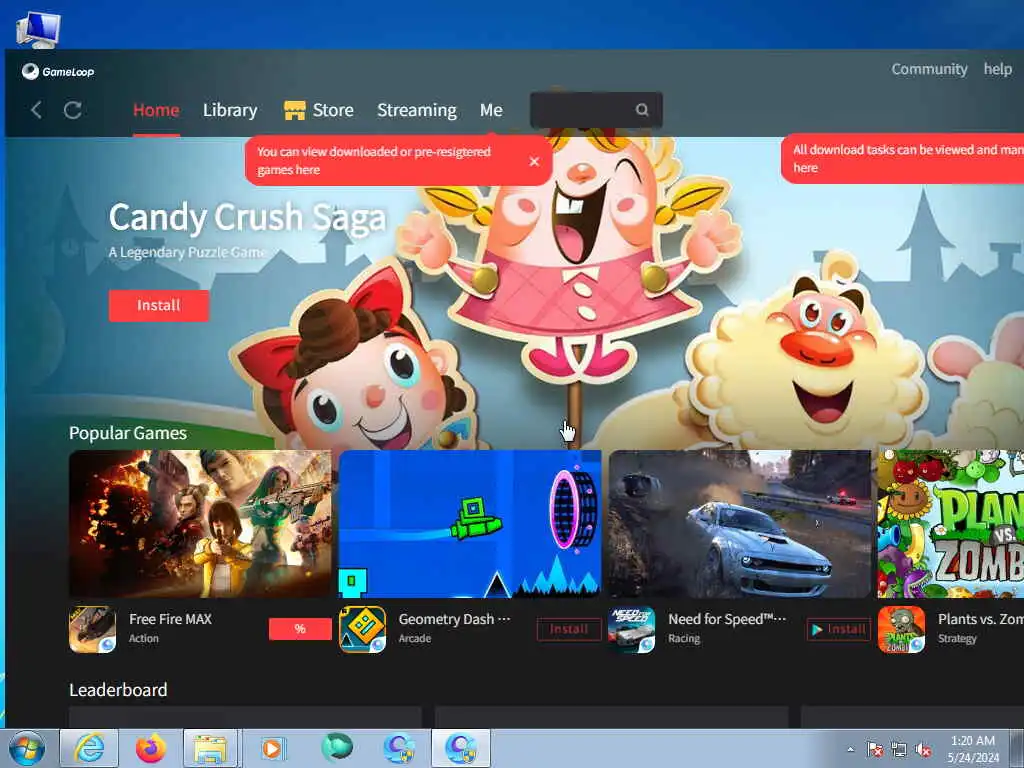Open the taskbar clock showing 1:20 AM

point(973,749)
